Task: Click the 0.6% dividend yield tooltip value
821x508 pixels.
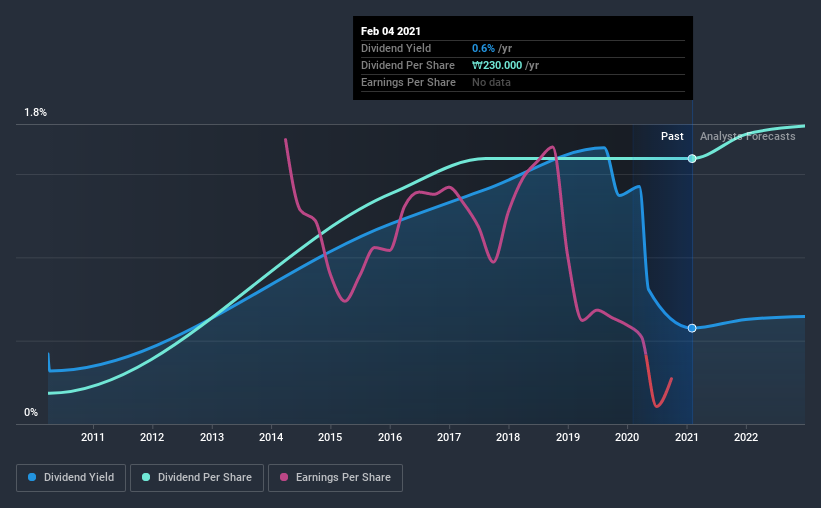Action: tap(483, 48)
